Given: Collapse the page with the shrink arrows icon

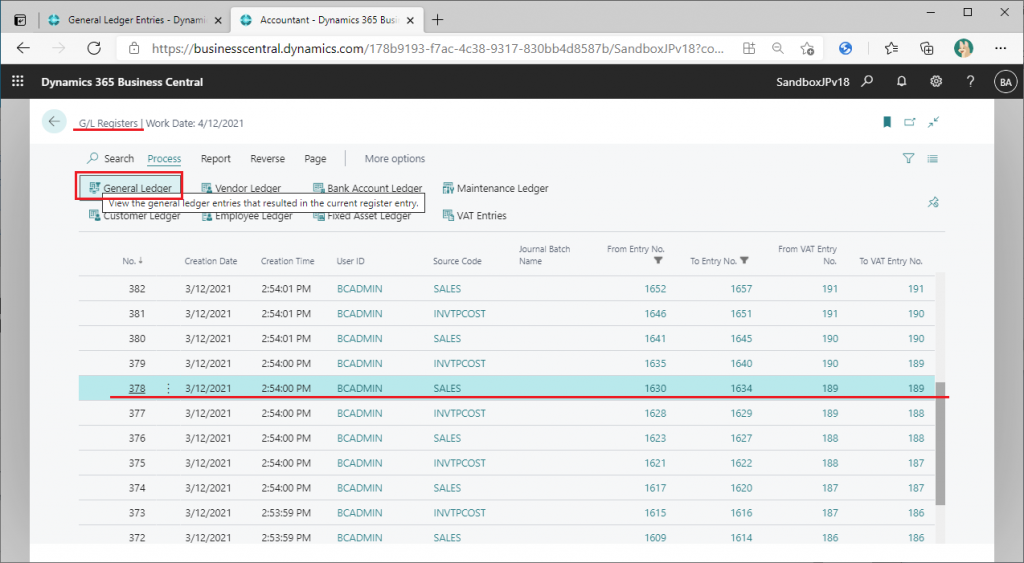Looking at the screenshot, I should 933,122.
